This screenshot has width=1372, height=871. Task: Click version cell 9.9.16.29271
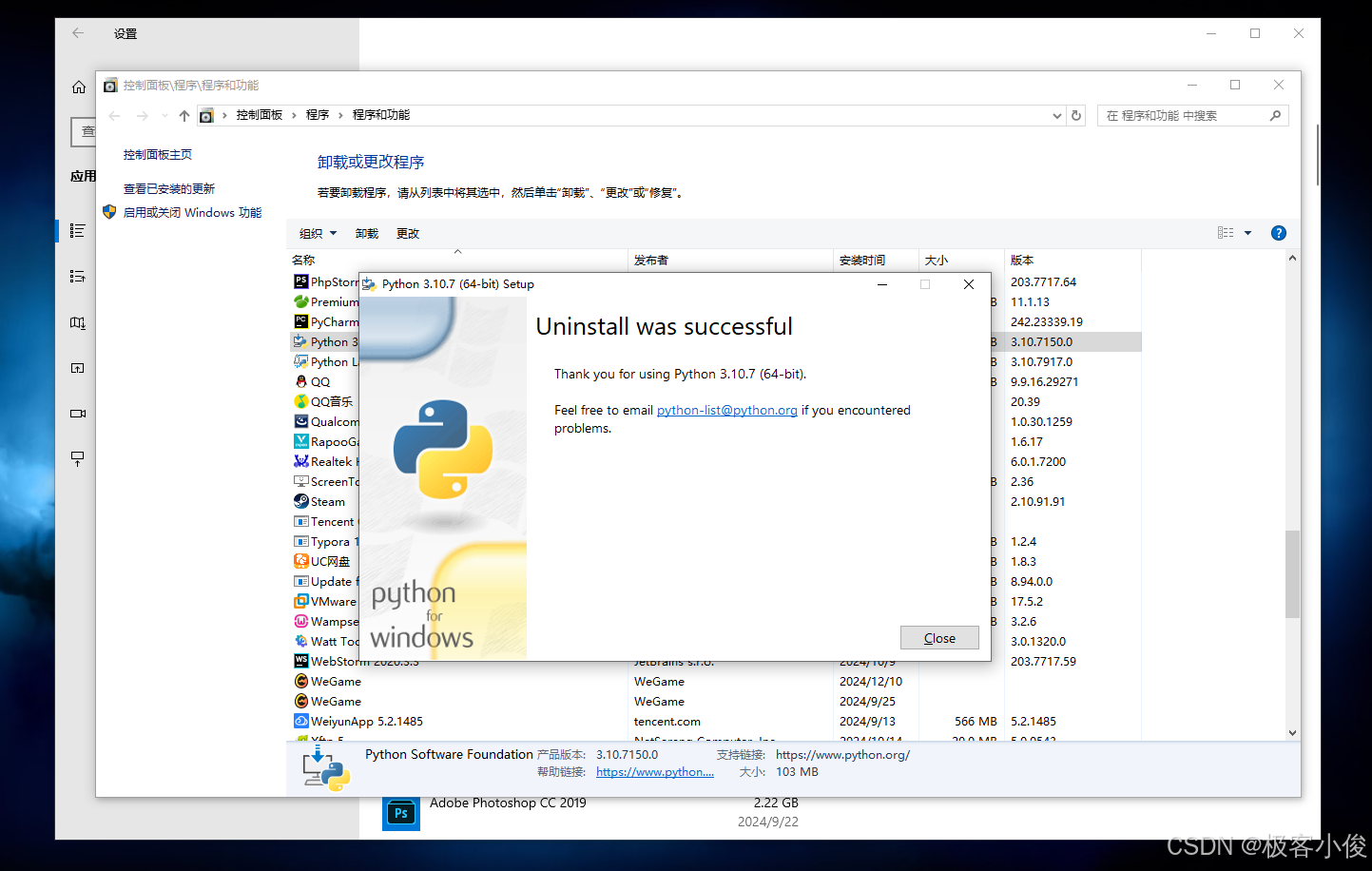point(1044,381)
